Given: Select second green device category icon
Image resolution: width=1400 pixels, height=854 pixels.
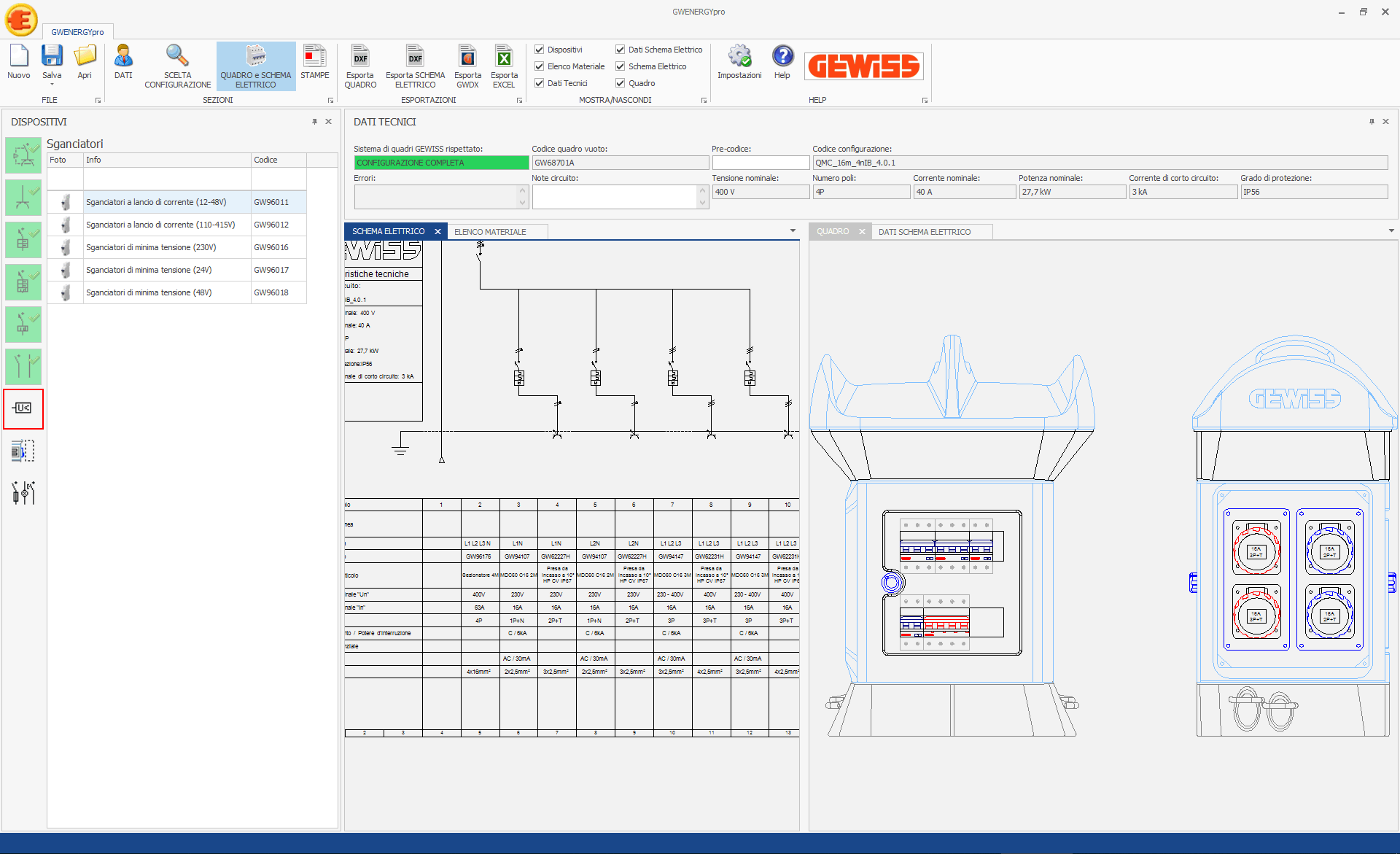Looking at the screenshot, I should click(x=23, y=198).
